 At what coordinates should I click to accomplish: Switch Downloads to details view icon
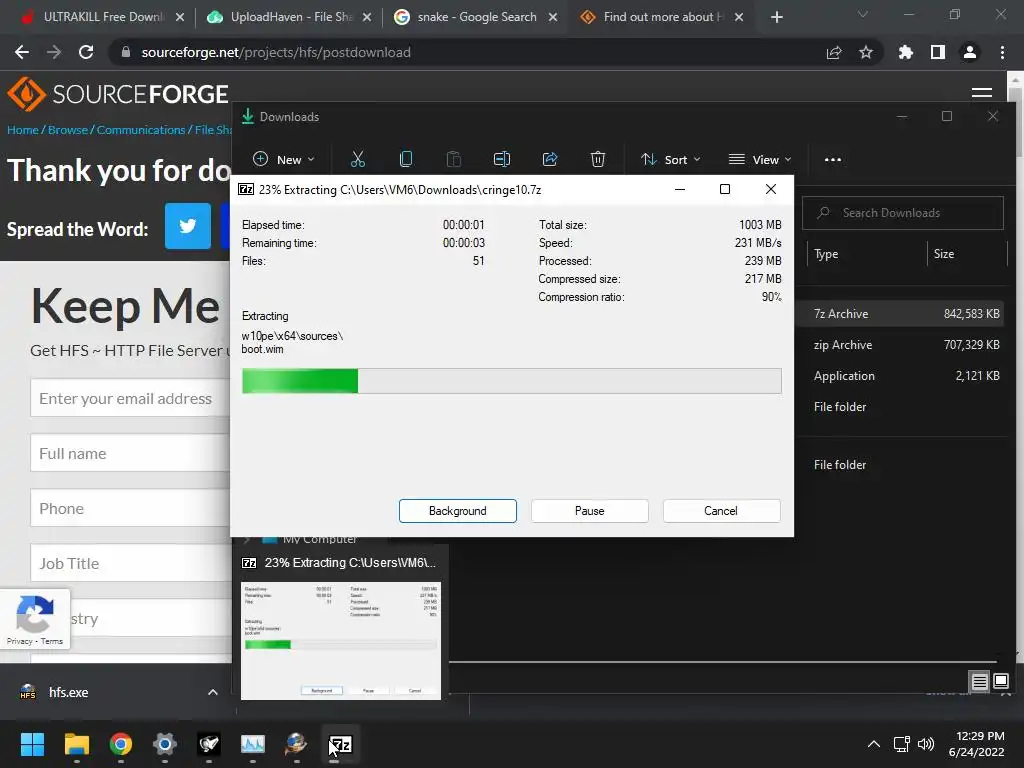980,682
